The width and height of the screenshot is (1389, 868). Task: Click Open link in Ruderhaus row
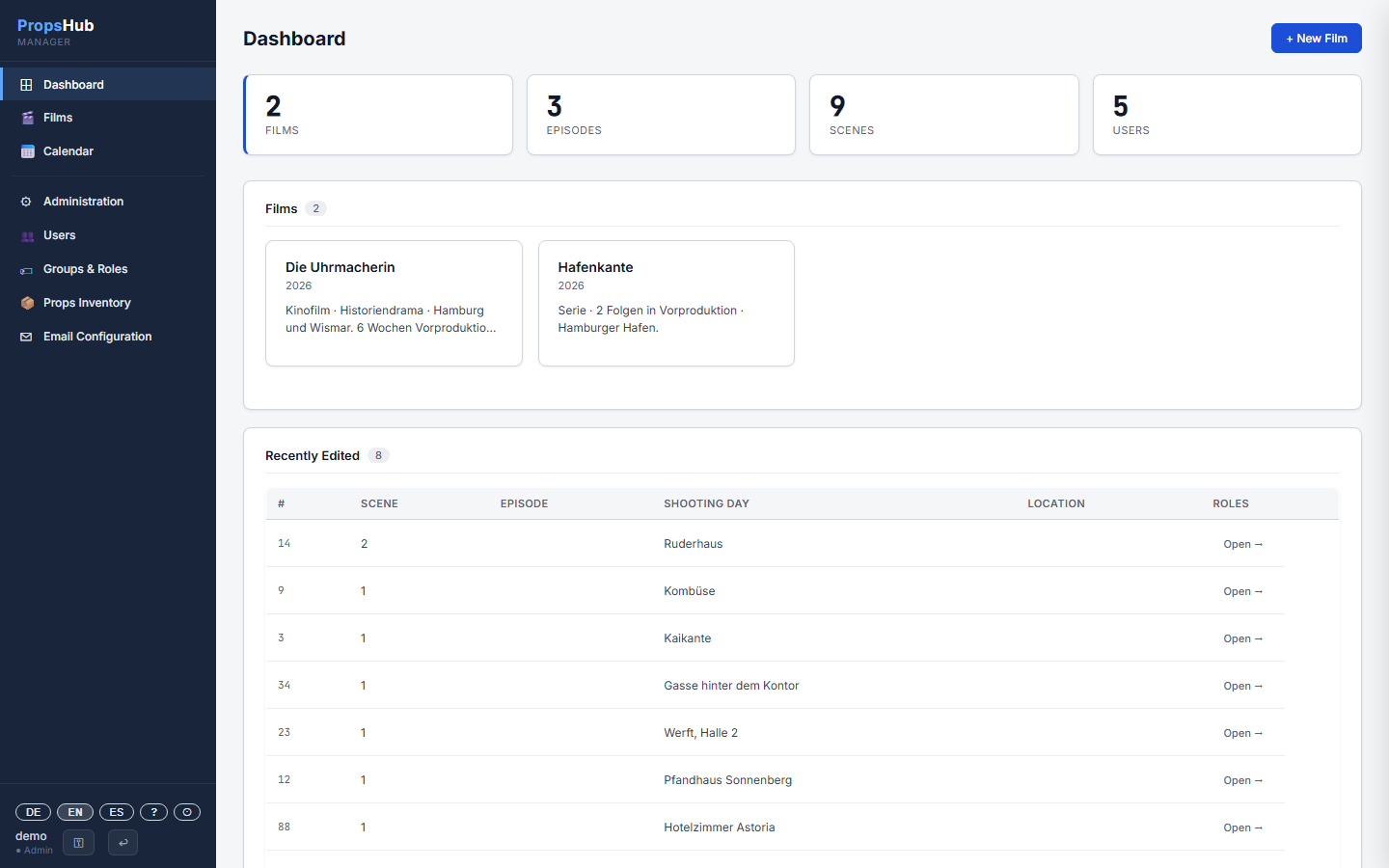click(x=1242, y=545)
